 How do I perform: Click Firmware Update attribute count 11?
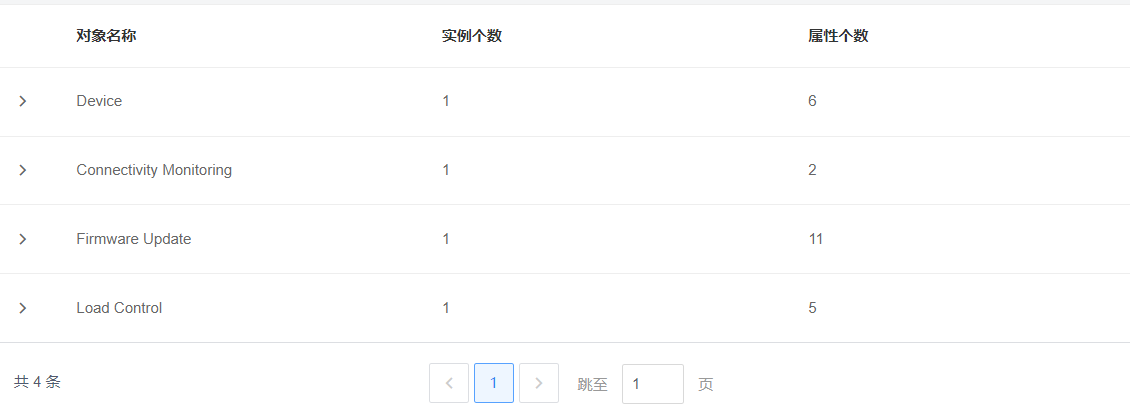click(x=815, y=239)
